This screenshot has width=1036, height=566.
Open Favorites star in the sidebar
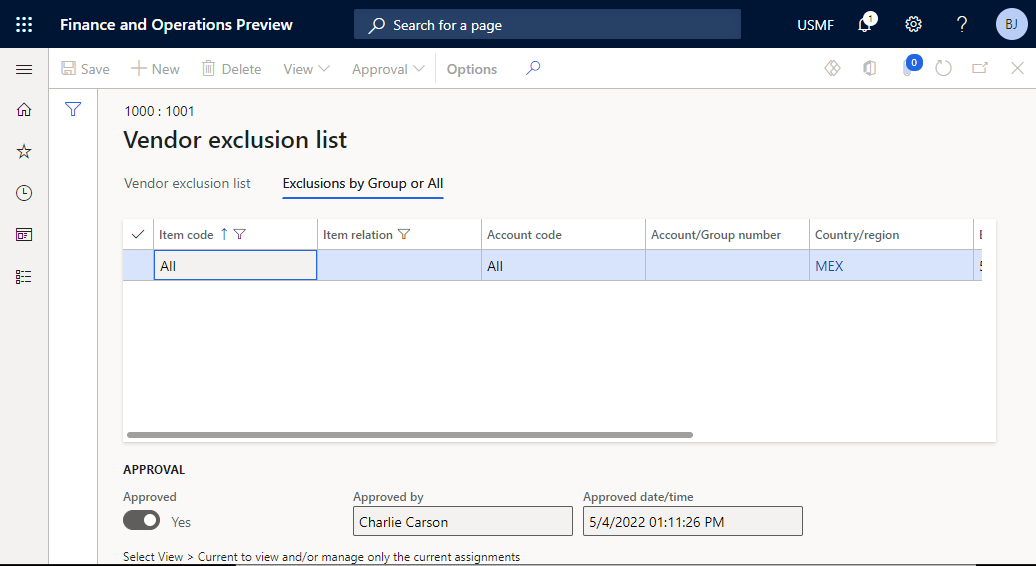(24, 152)
